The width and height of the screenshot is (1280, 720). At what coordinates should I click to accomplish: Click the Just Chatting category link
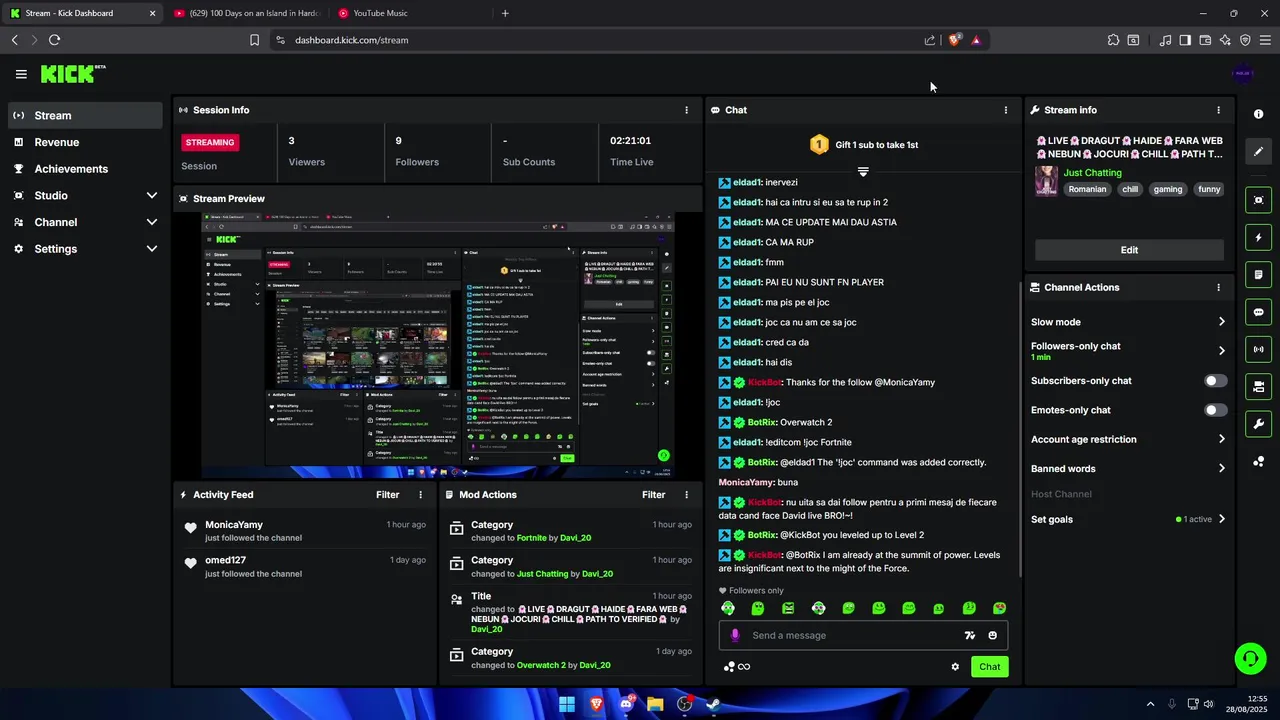click(x=1092, y=173)
